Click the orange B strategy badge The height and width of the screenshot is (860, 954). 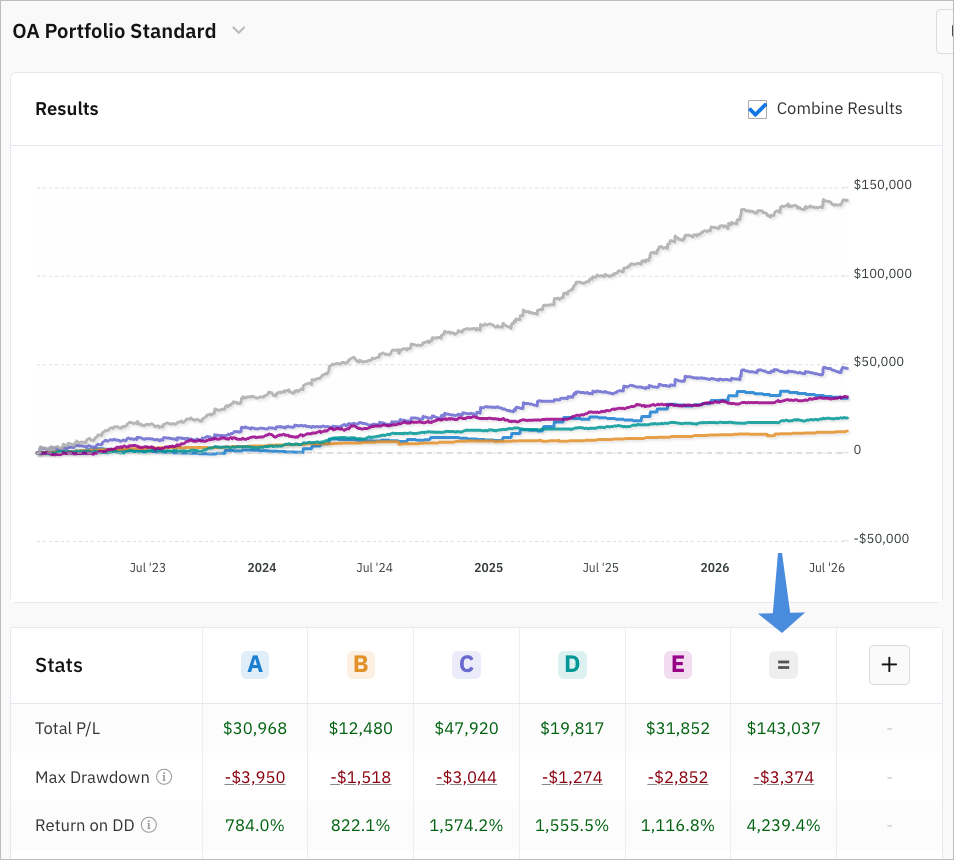point(361,664)
